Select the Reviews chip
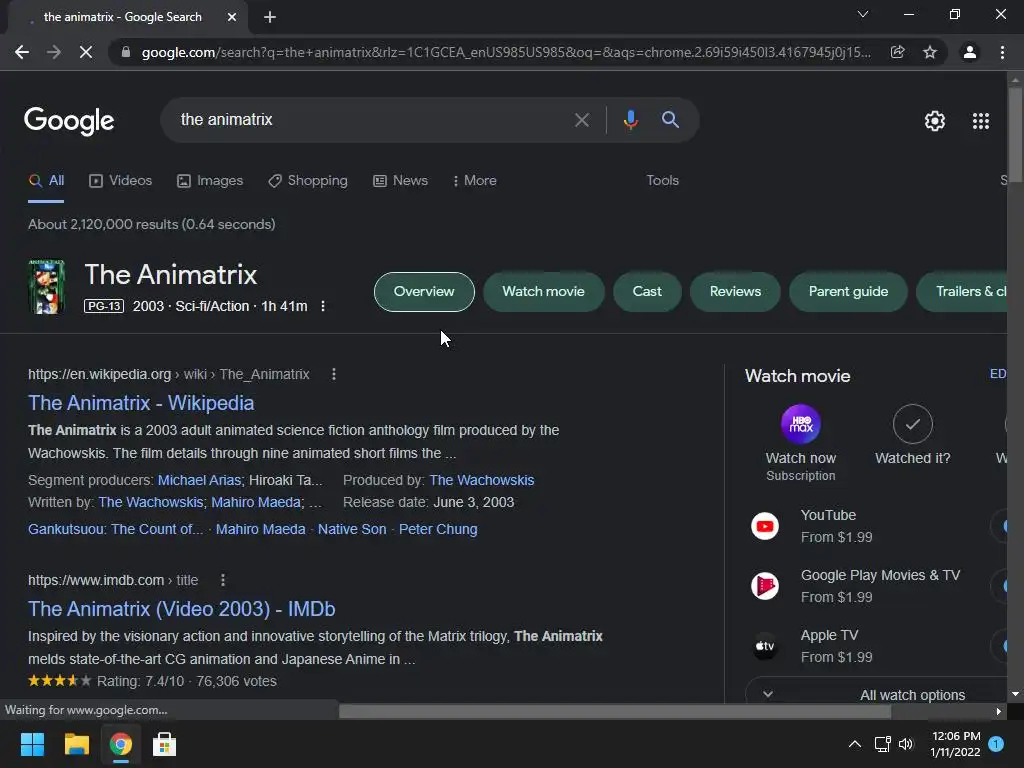The width and height of the screenshot is (1024, 768). click(x=735, y=292)
